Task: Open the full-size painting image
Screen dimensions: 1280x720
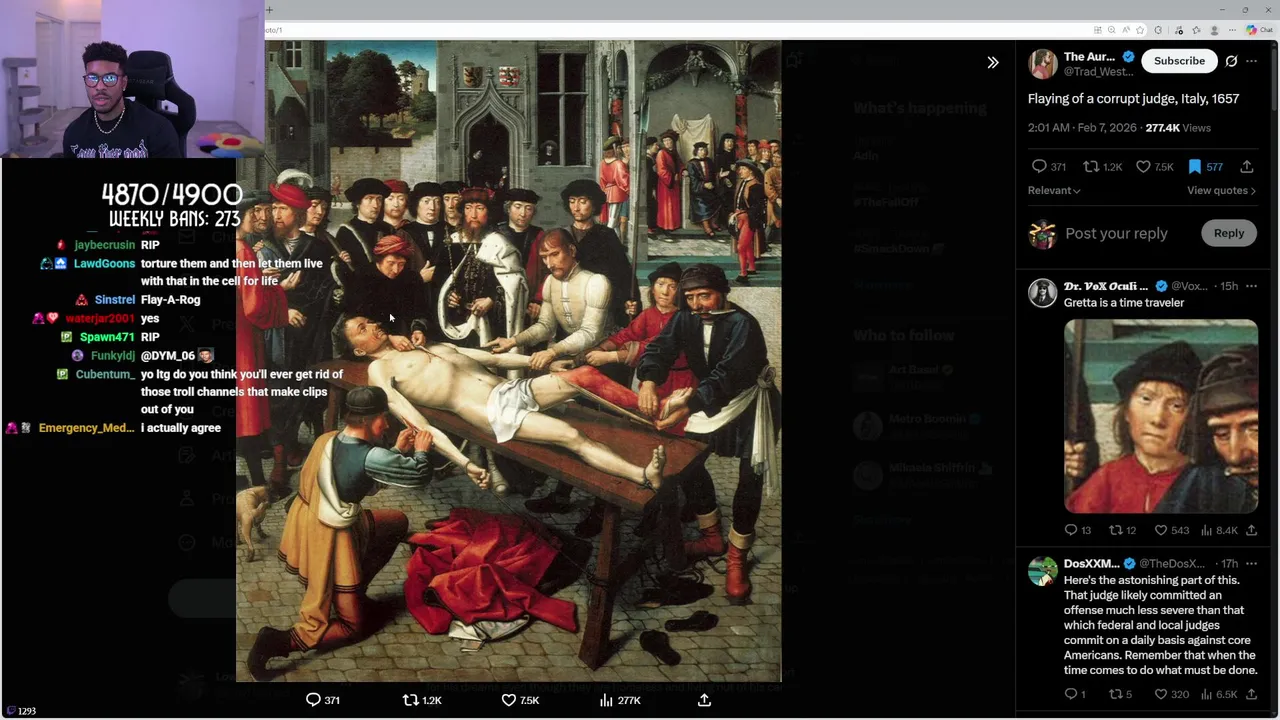Action: click(508, 361)
